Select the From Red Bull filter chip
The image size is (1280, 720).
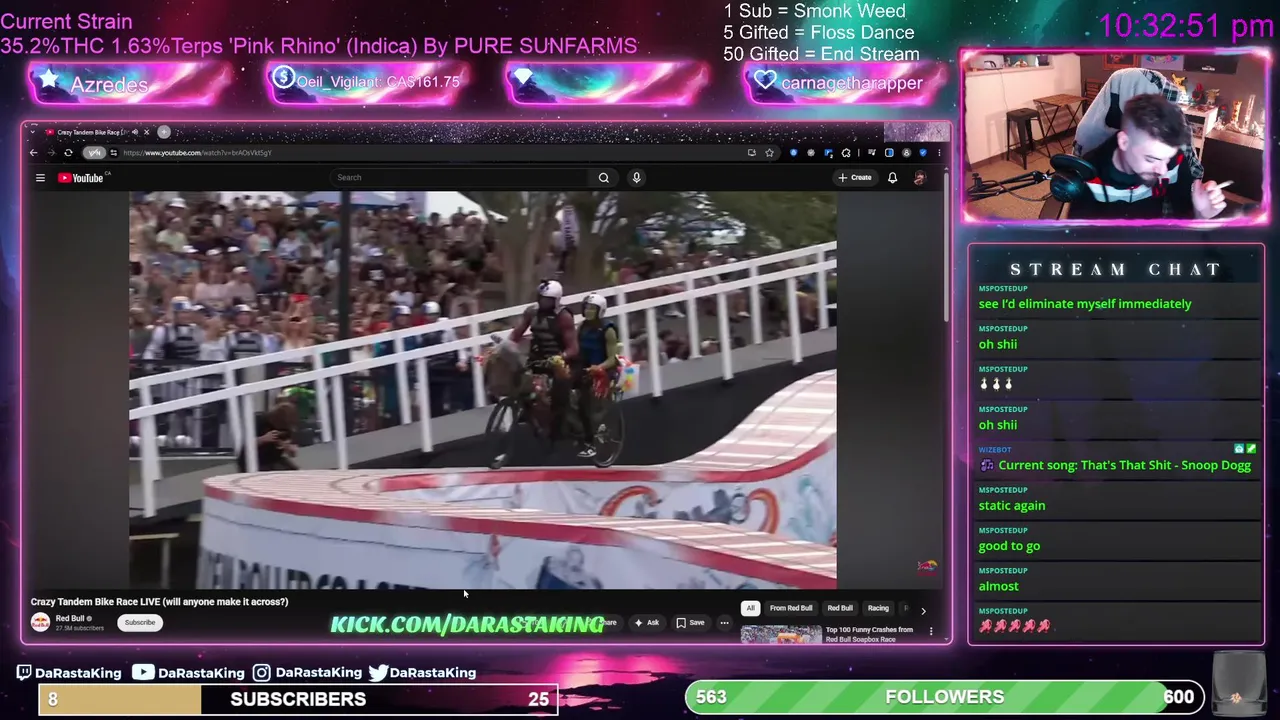[x=791, y=608]
